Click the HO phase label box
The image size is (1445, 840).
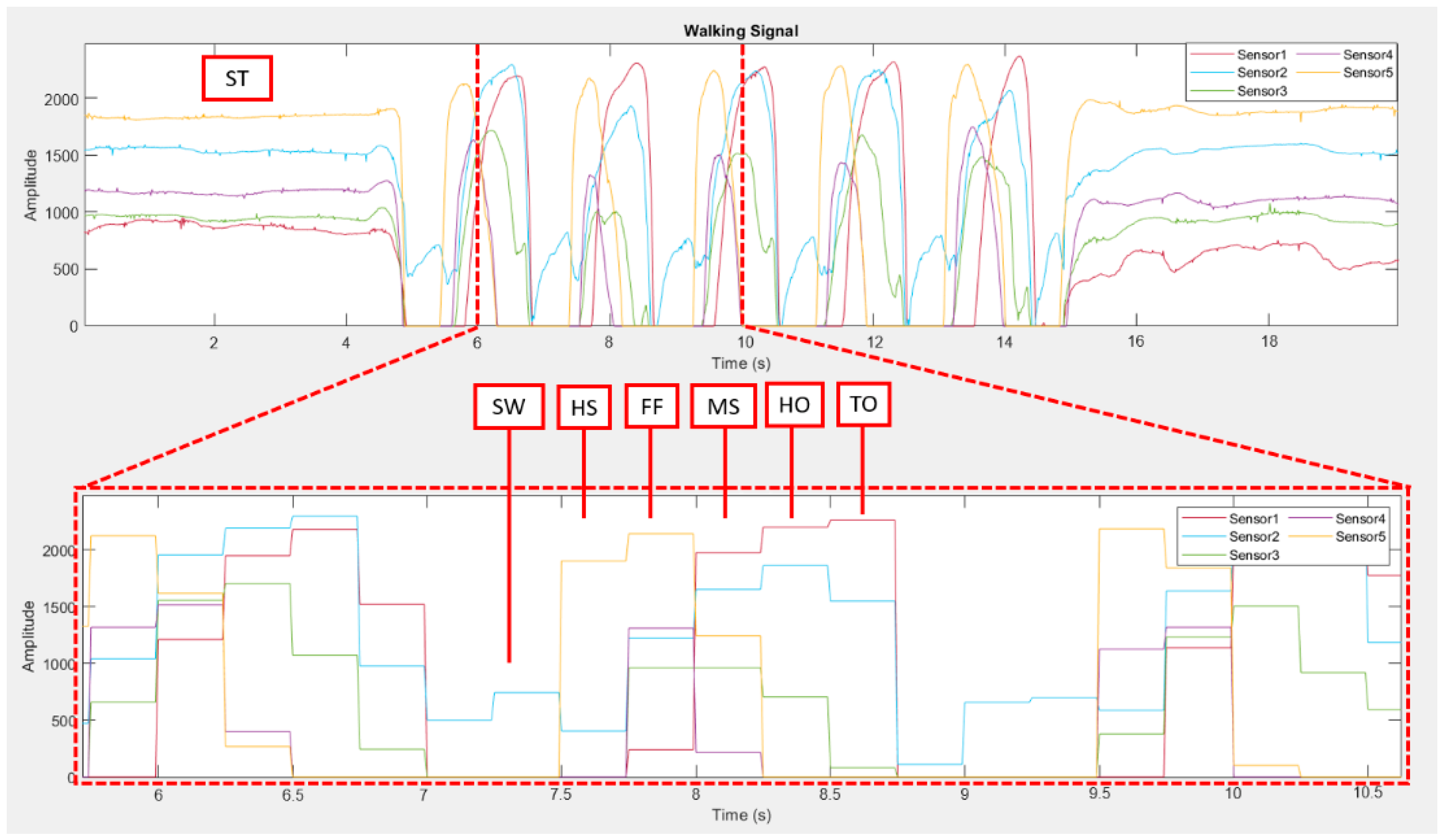[x=794, y=405]
